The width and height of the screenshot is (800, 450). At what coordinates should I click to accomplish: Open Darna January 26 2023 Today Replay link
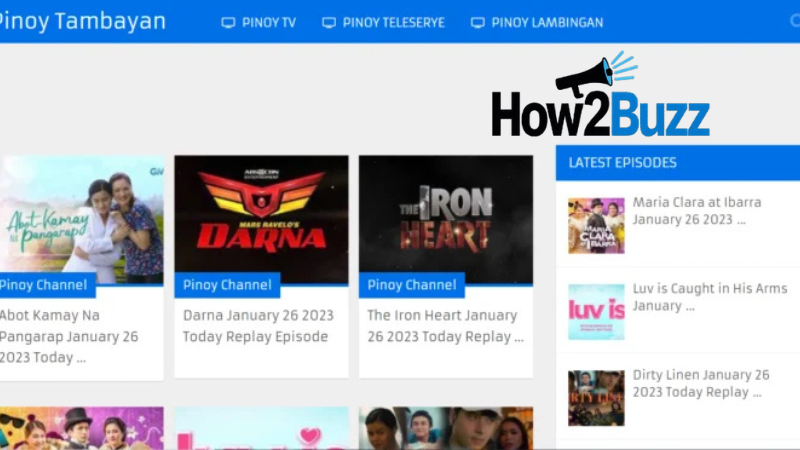tap(258, 326)
